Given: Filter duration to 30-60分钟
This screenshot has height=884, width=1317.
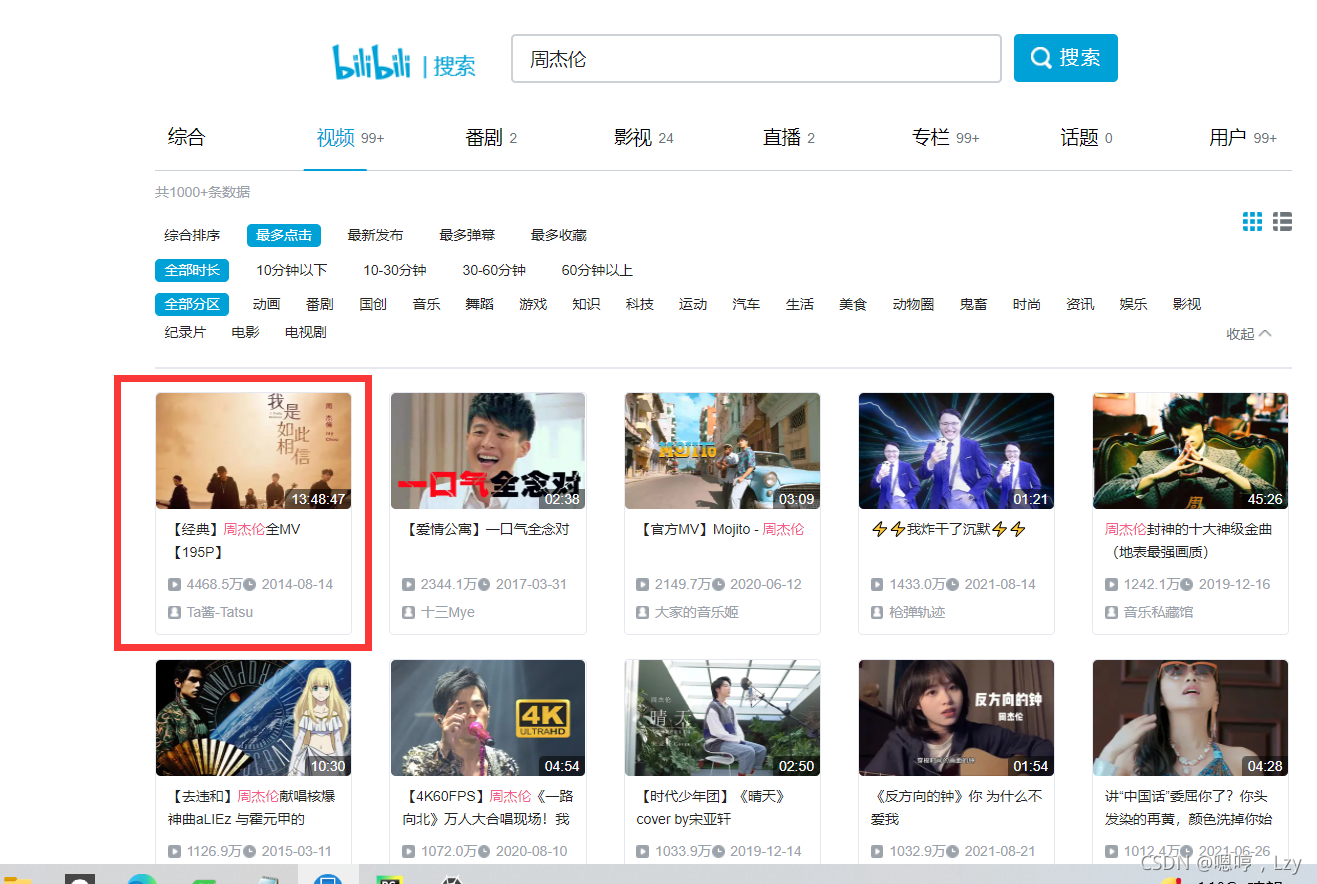Looking at the screenshot, I should coord(494,270).
